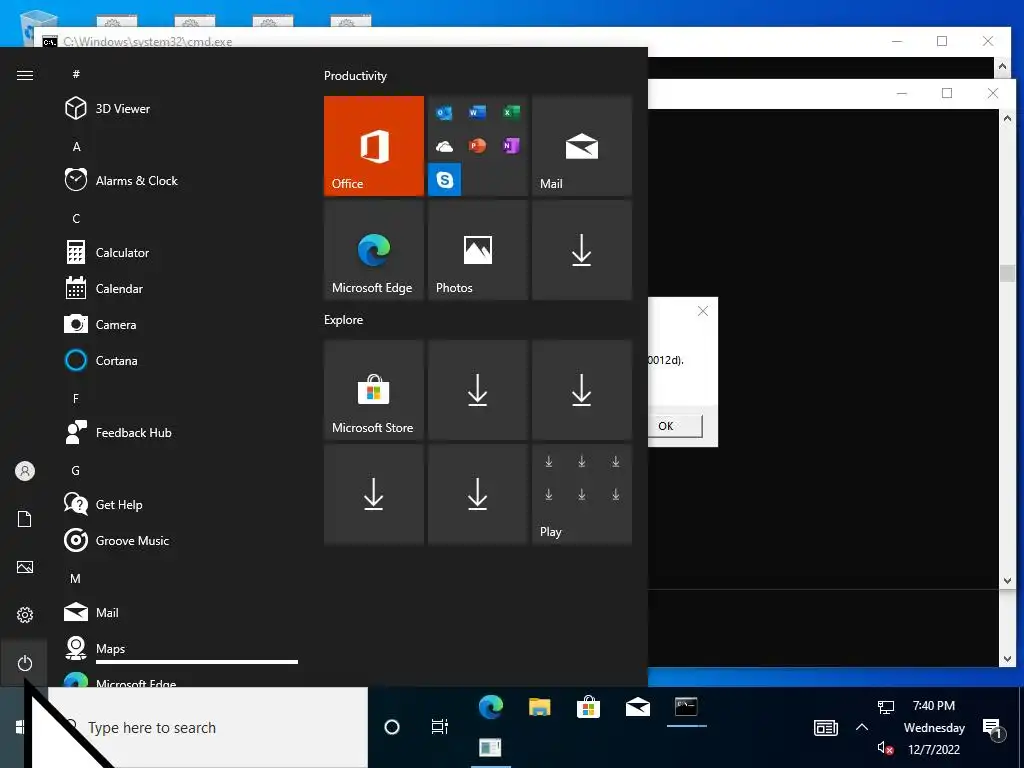Click the Outlook icon in Office tile group
This screenshot has width=1024, height=768.
coord(444,113)
